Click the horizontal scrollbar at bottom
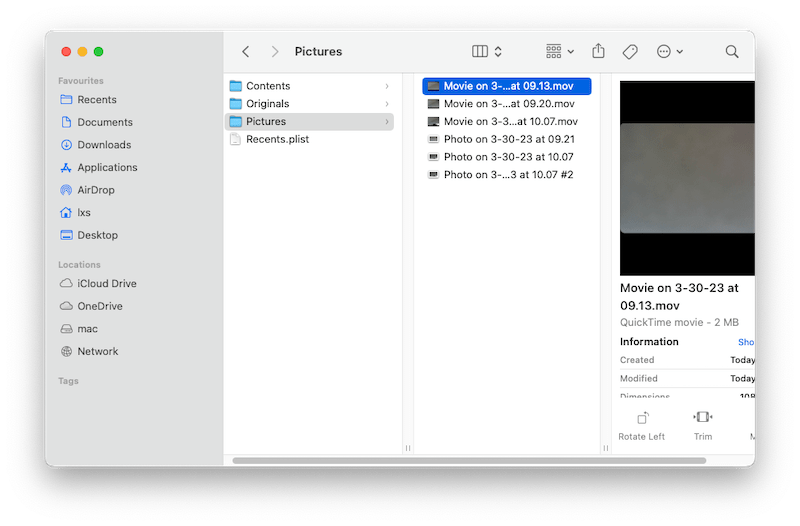The width and height of the screenshot is (800, 526). pos(468,461)
